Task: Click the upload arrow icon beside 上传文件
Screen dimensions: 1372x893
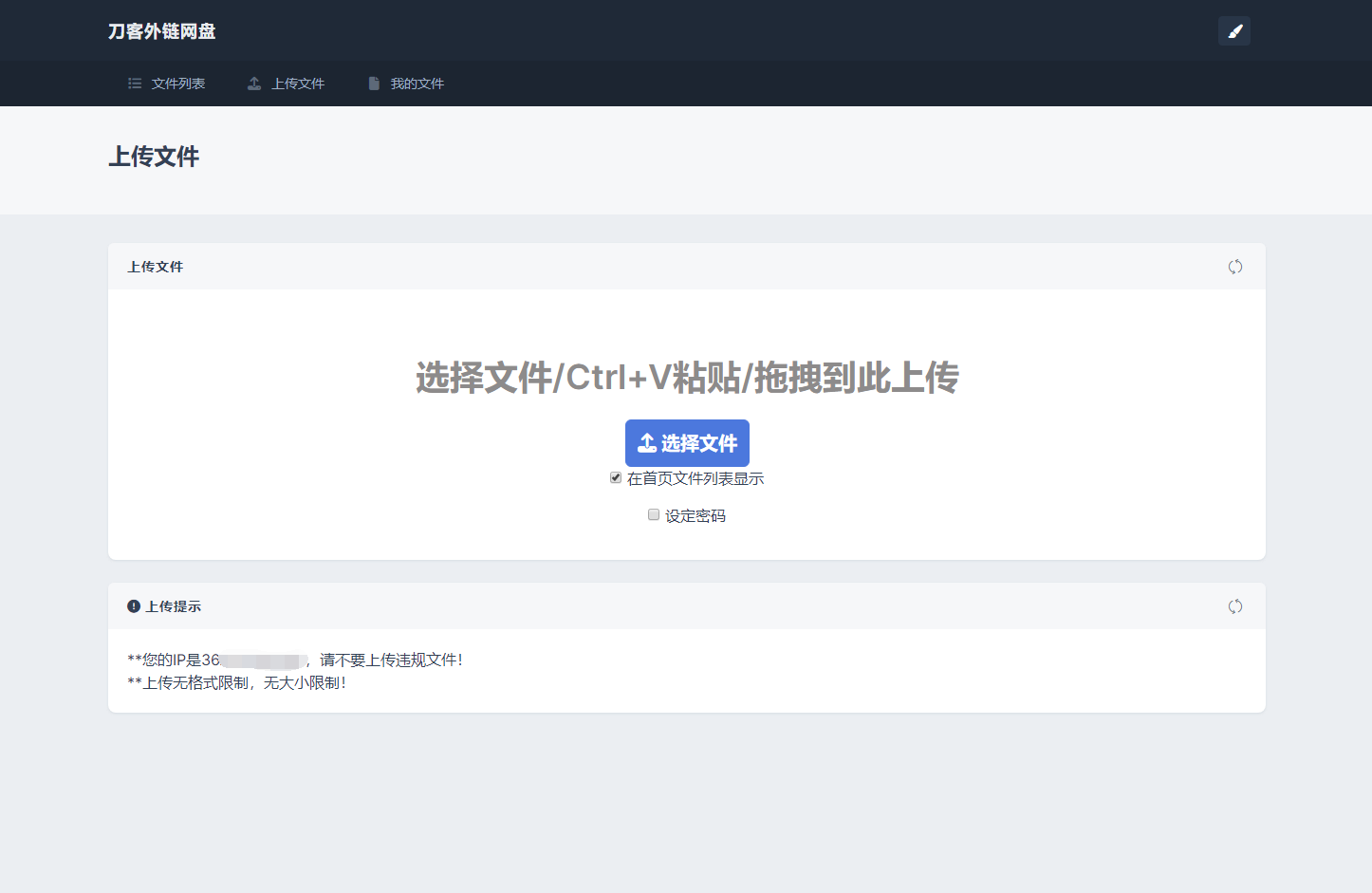Action: click(x=253, y=84)
